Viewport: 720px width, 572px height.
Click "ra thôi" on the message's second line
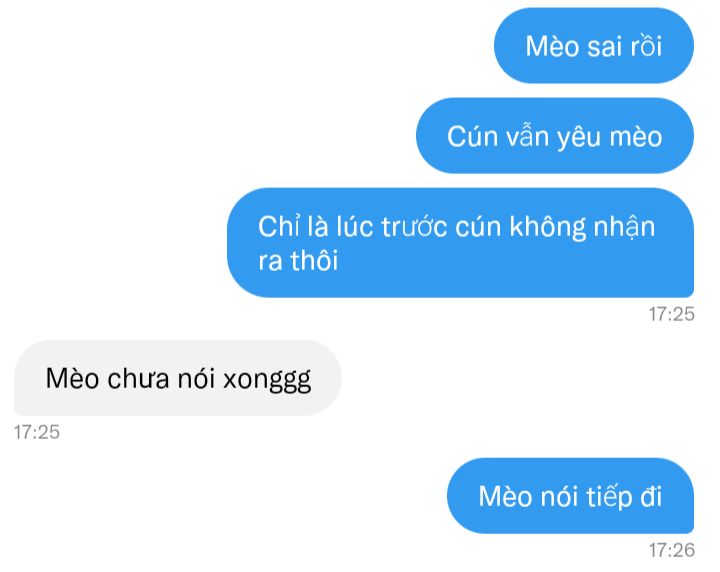(x=298, y=261)
